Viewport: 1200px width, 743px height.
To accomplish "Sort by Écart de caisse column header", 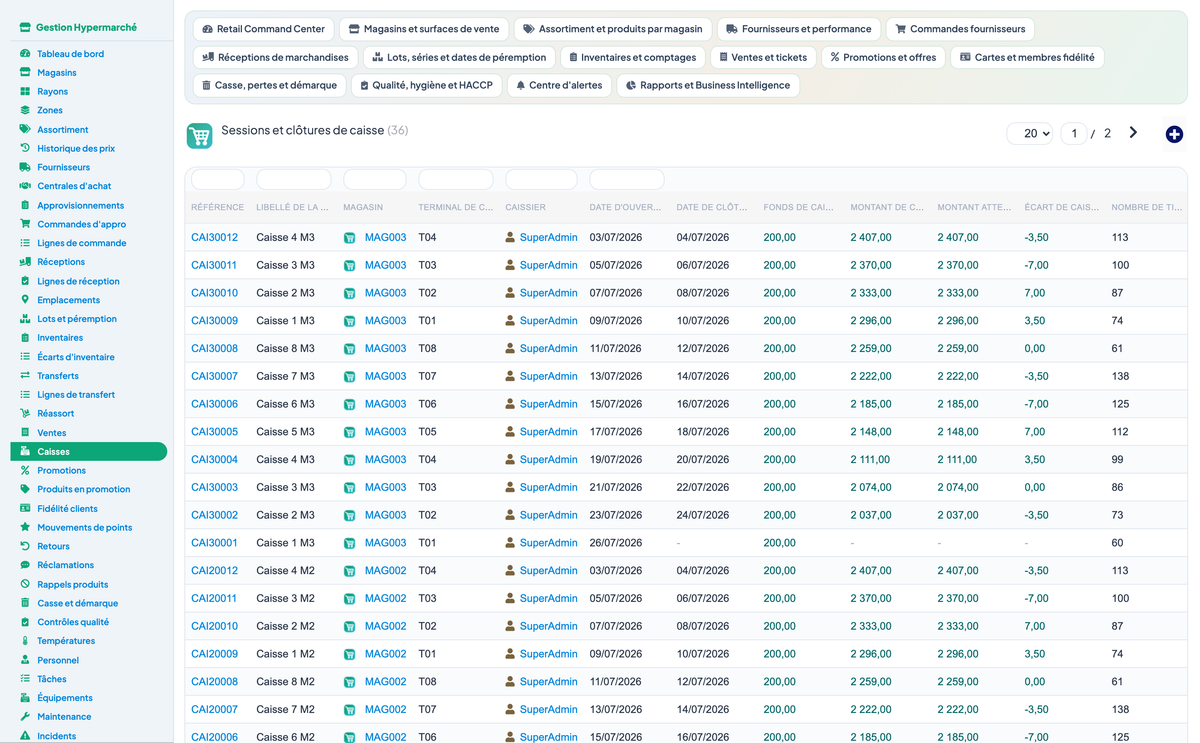I will click(x=1061, y=207).
